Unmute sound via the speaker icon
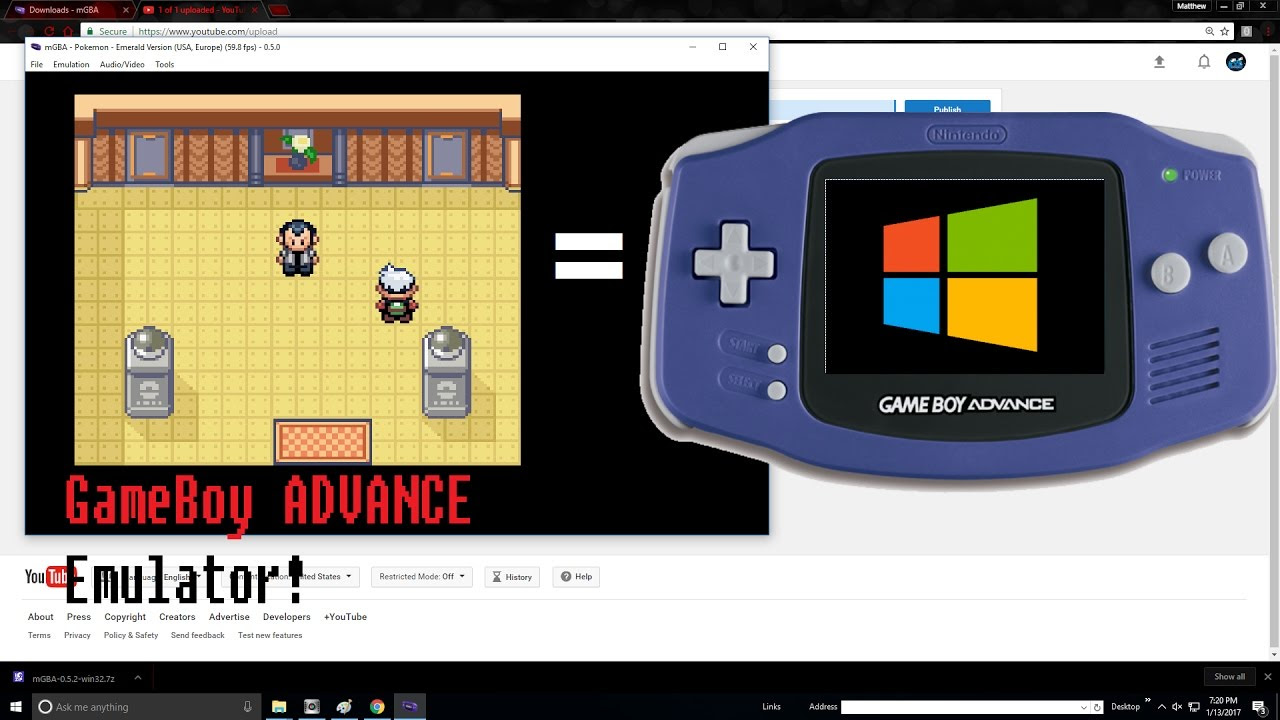 click(1177, 707)
